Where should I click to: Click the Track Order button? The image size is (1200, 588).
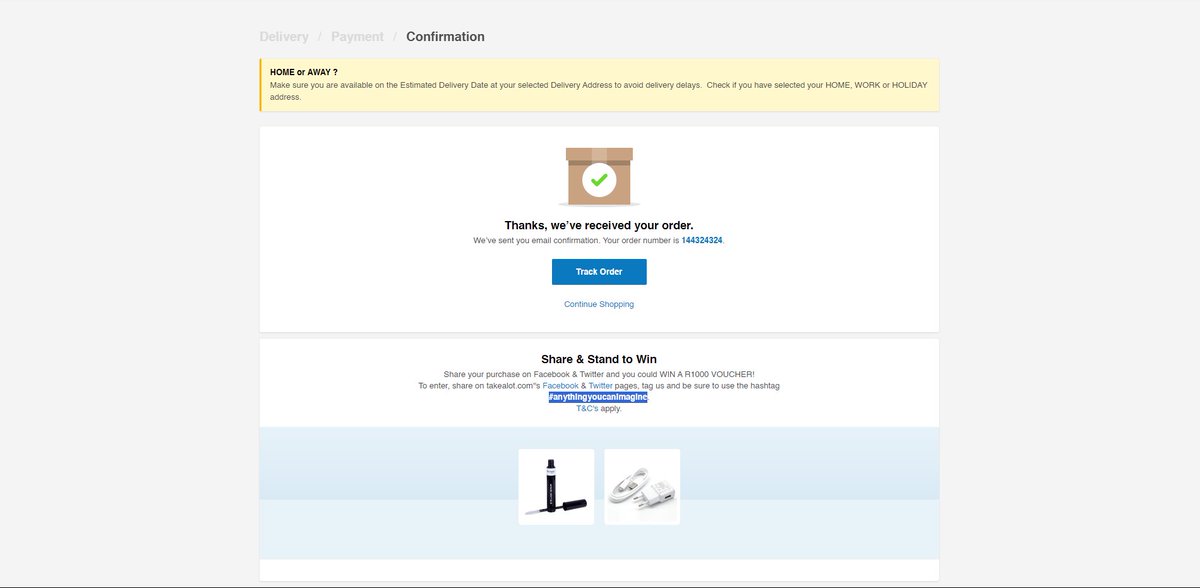[599, 272]
